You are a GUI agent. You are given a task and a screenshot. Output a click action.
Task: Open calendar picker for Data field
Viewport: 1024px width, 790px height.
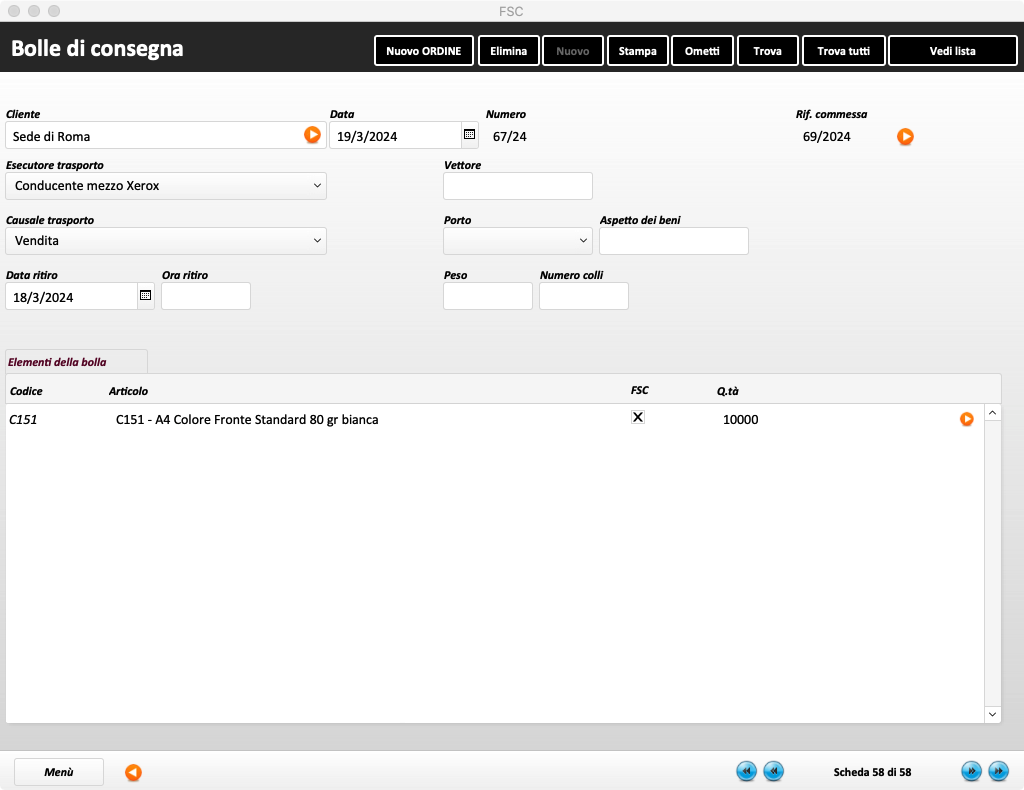pyautogui.click(x=469, y=135)
